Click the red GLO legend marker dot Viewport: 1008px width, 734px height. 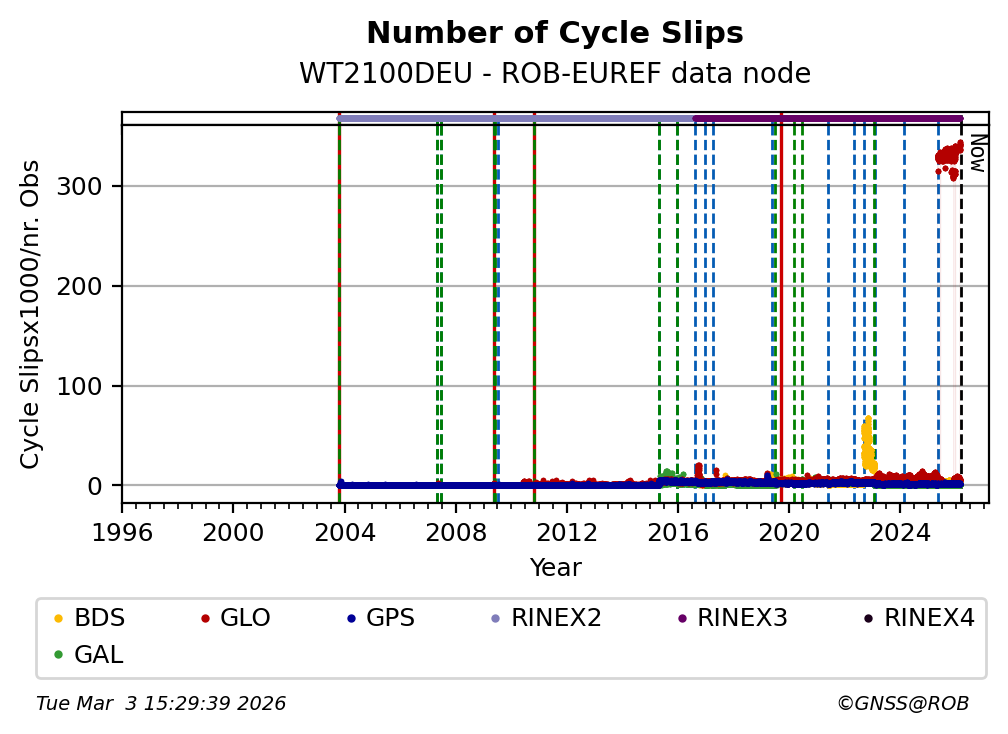tap(205, 618)
